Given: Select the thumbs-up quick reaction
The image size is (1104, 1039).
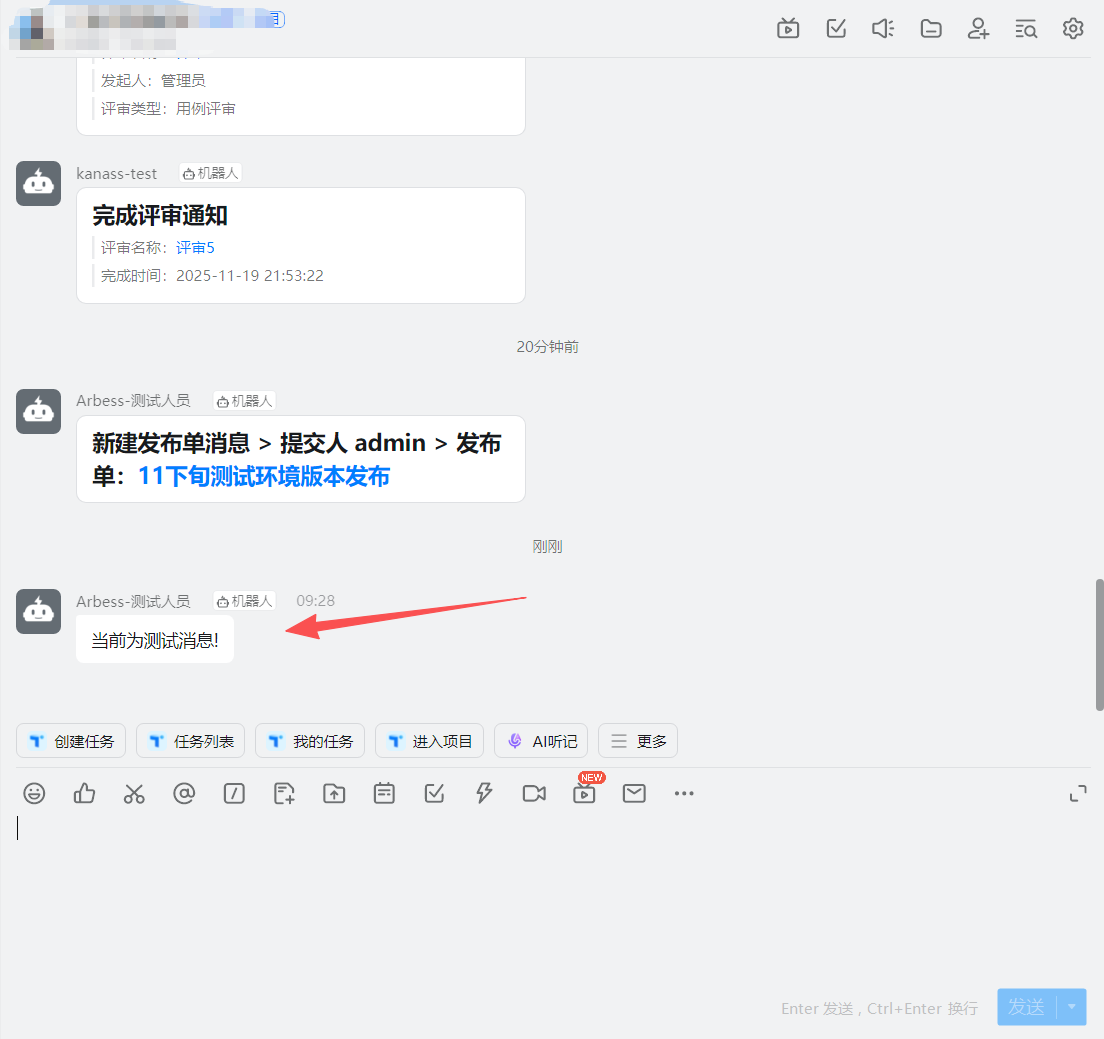Looking at the screenshot, I should click(x=84, y=793).
